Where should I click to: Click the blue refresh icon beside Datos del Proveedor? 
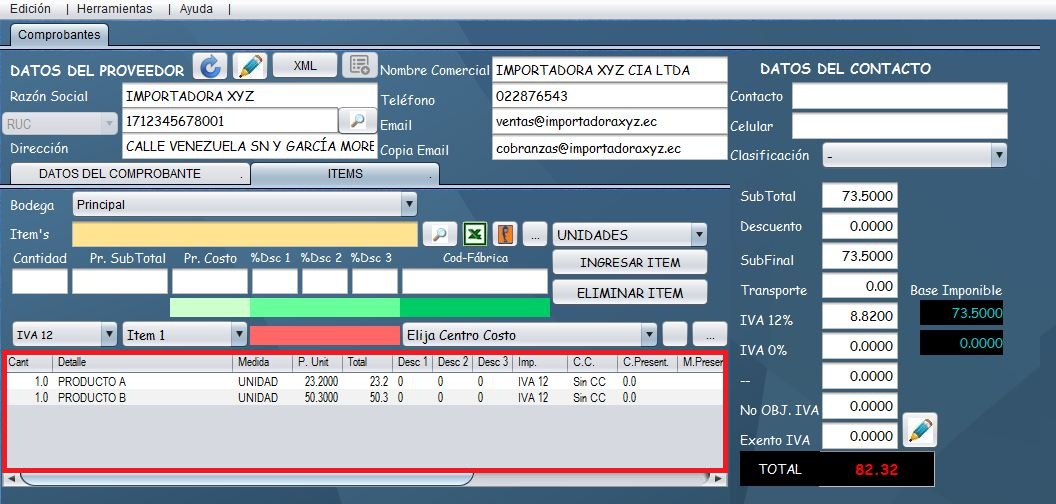click(210, 67)
